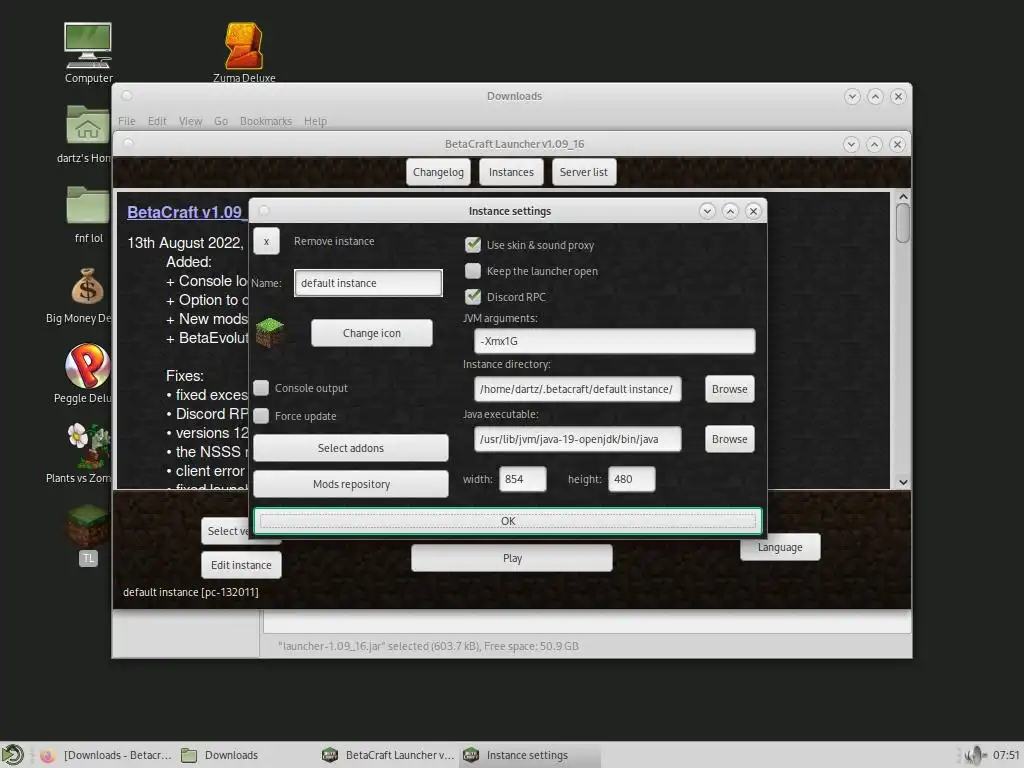Click the JVM arguments field
The width and height of the screenshot is (1024, 768).
tap(615, 341)
